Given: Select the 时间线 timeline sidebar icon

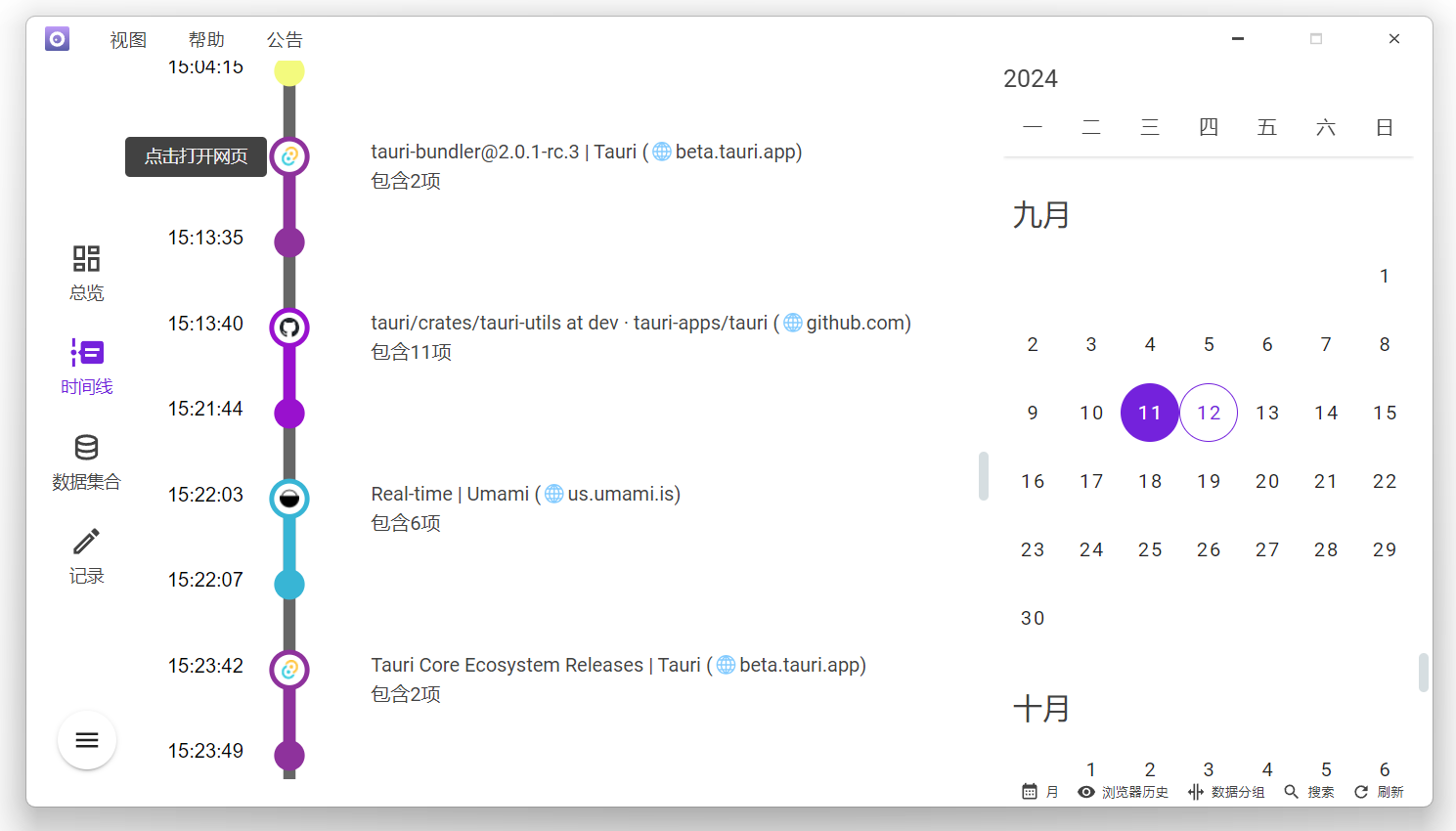Looking at the screenshot, I should 86,352.
